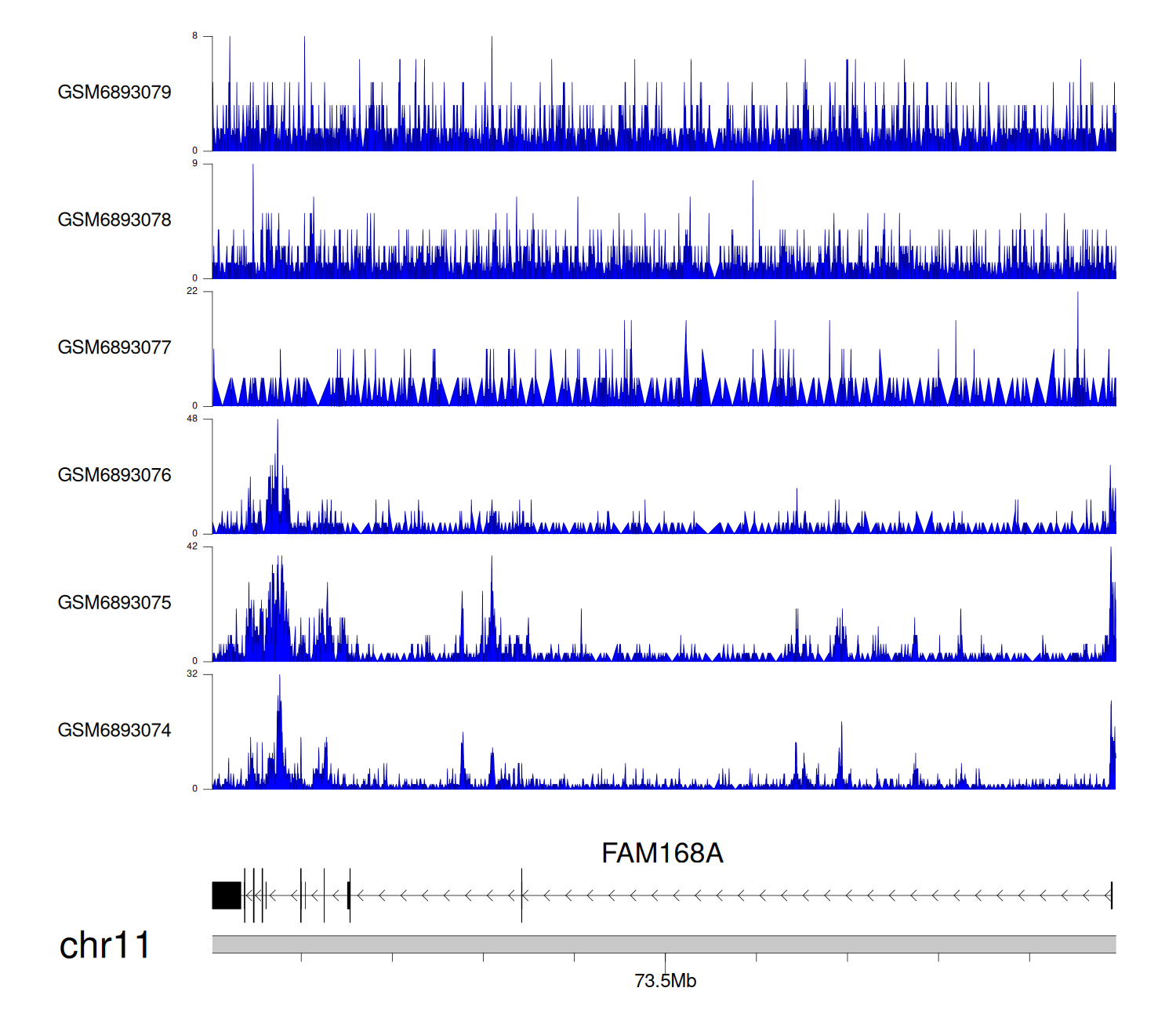The height and width of the screenshot is (1035, 1176).
Task: Click the final exon at right end of FAM168A
Action: (1111, 895)
